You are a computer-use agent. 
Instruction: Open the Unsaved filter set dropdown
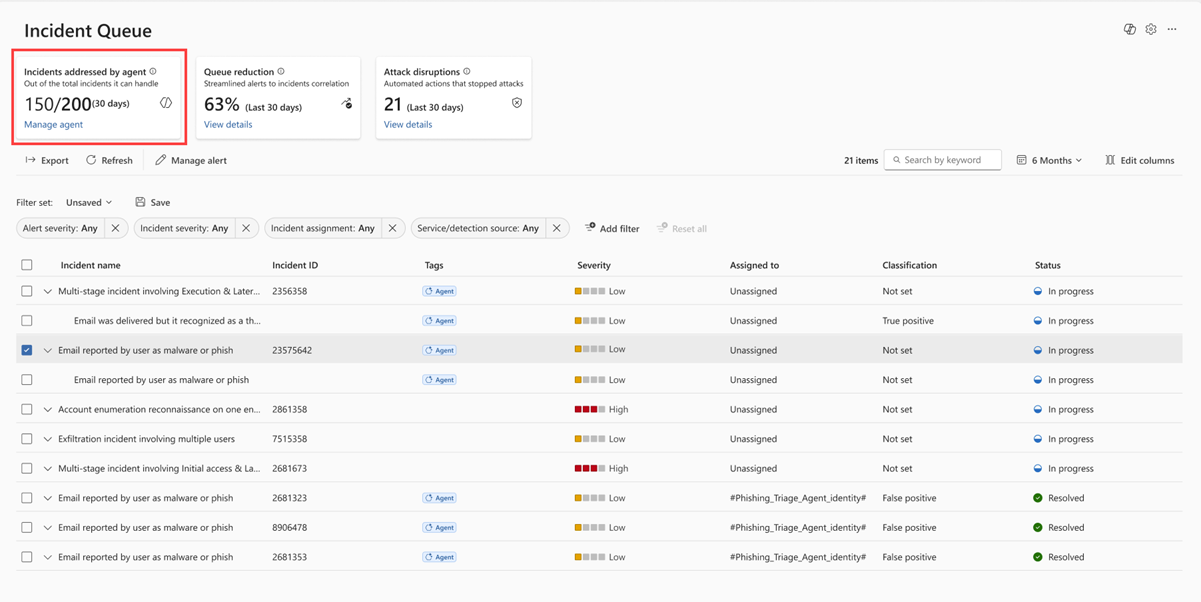[89, 202]
